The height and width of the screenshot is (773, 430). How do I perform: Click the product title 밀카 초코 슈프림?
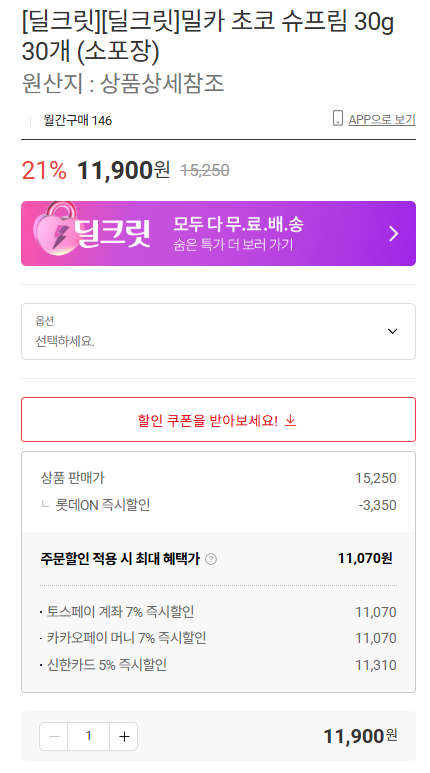(207, 36)
